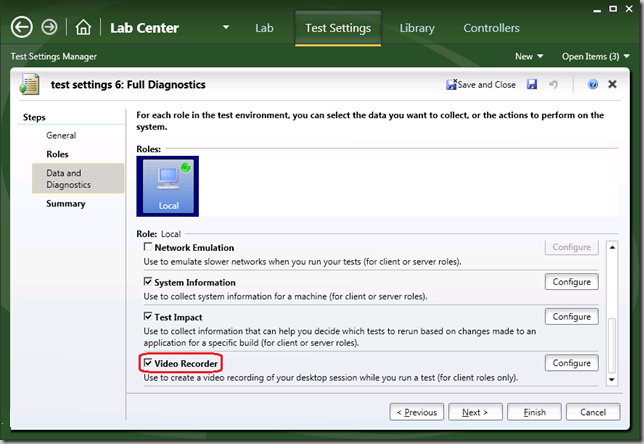Switch to the Lab tab
Image resolution: width=644 pixels, height=444 pixels.
point(264,28)
